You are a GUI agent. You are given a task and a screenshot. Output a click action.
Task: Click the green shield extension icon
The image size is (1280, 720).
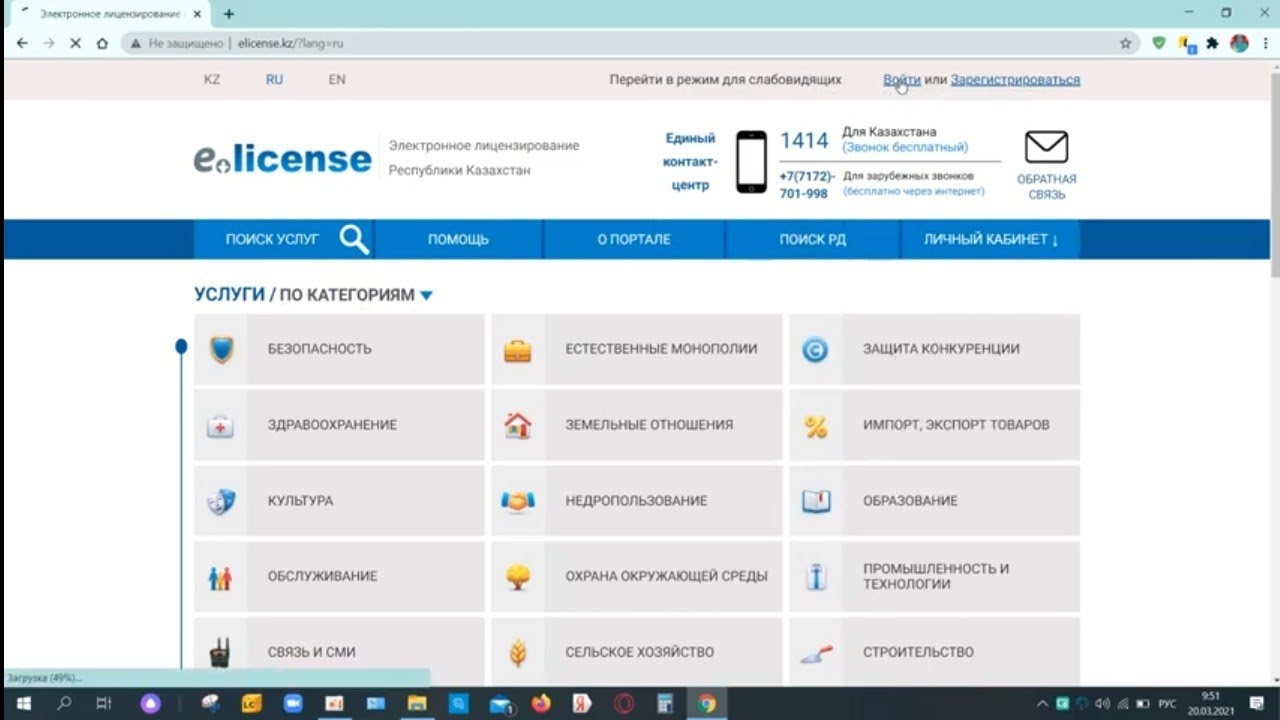click(1159, 43)
